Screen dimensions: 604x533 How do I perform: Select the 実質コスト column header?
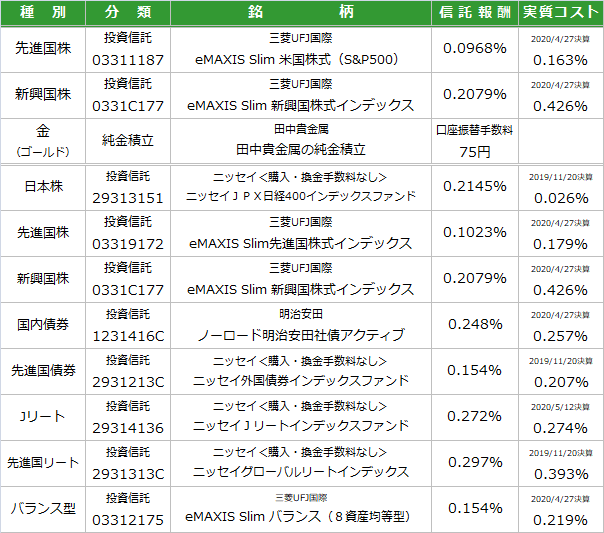click(x=559, y=13)
